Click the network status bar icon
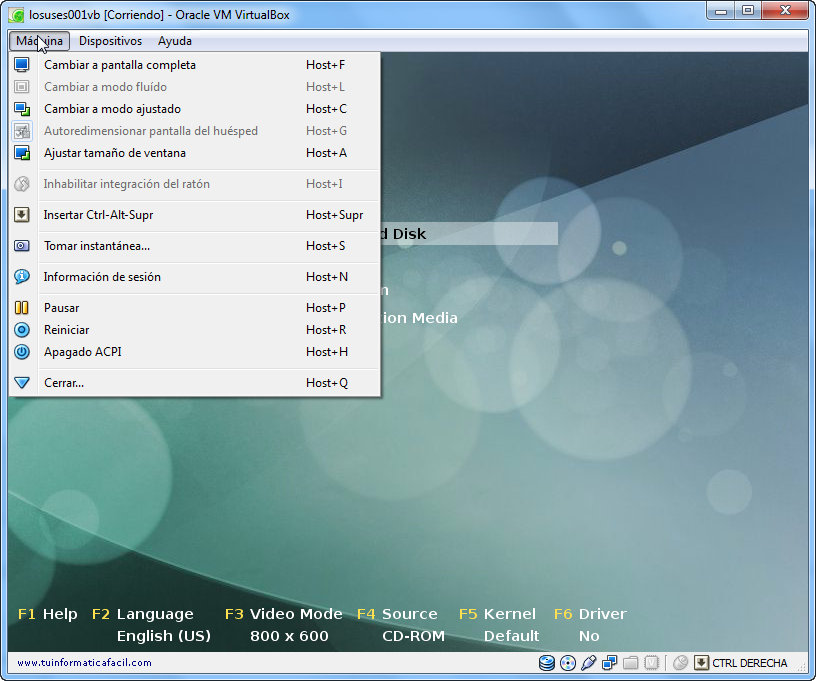Viewport: 816px width, 681px height. pyautogui.click(x=609, y=663)
